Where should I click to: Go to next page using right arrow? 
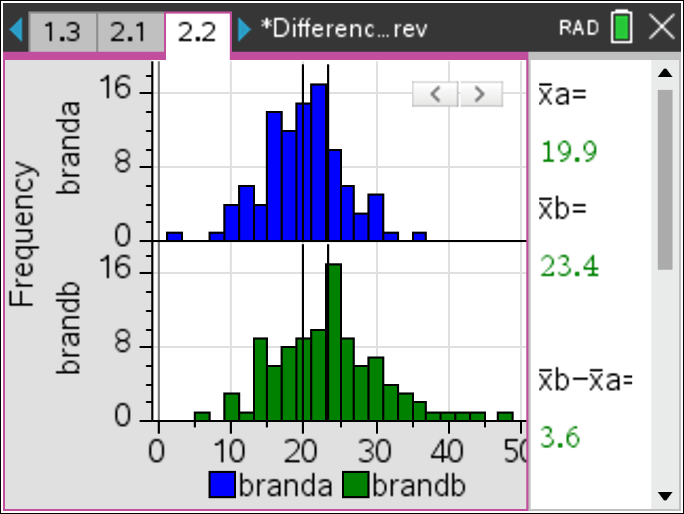245,30
